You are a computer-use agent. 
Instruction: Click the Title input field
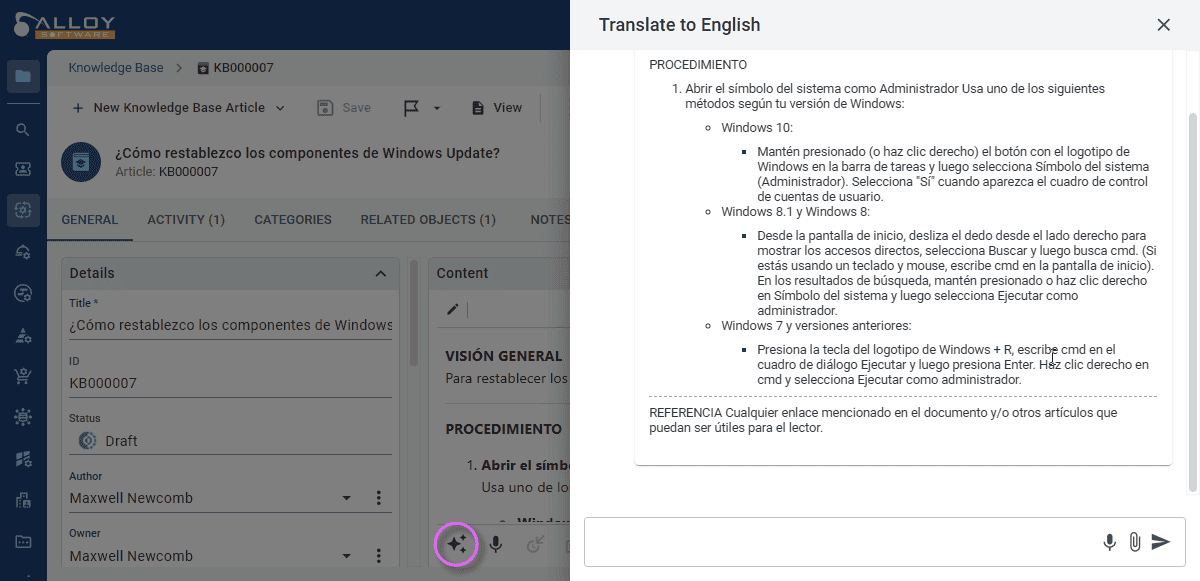click(x=232, y=325)
